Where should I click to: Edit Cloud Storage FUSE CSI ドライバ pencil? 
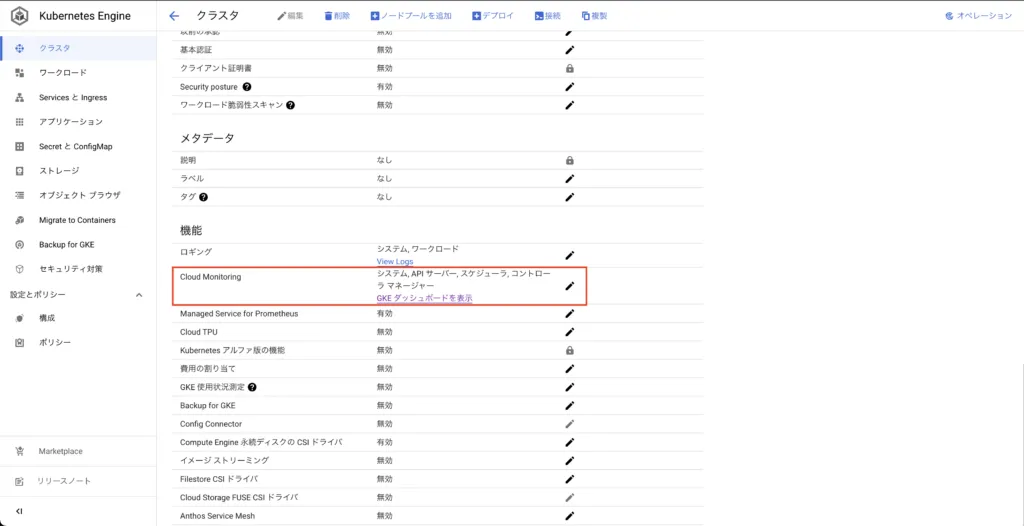point(569,497)
